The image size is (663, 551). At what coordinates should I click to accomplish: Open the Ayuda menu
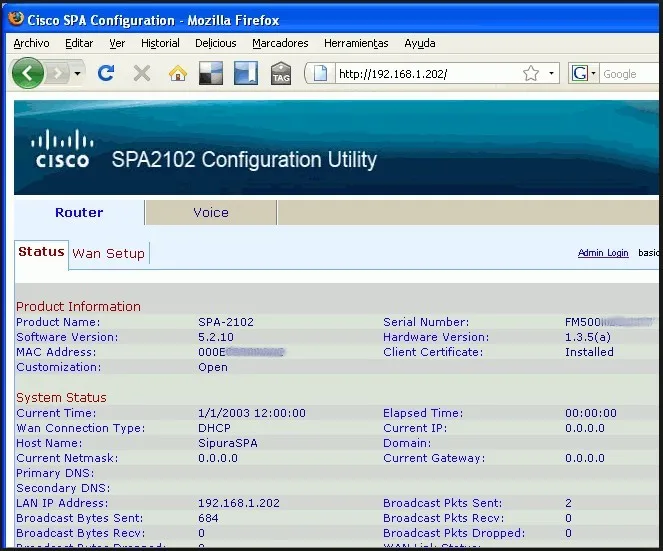tap(420, 43)
